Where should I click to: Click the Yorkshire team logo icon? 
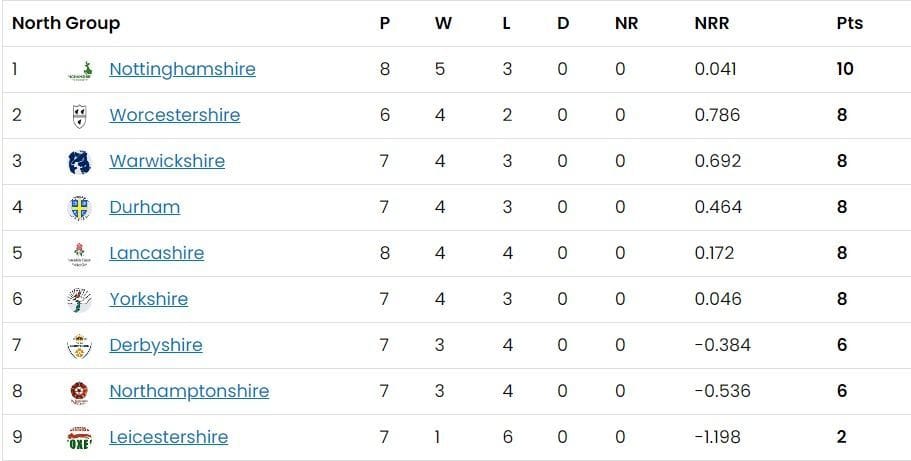[79, 300]
